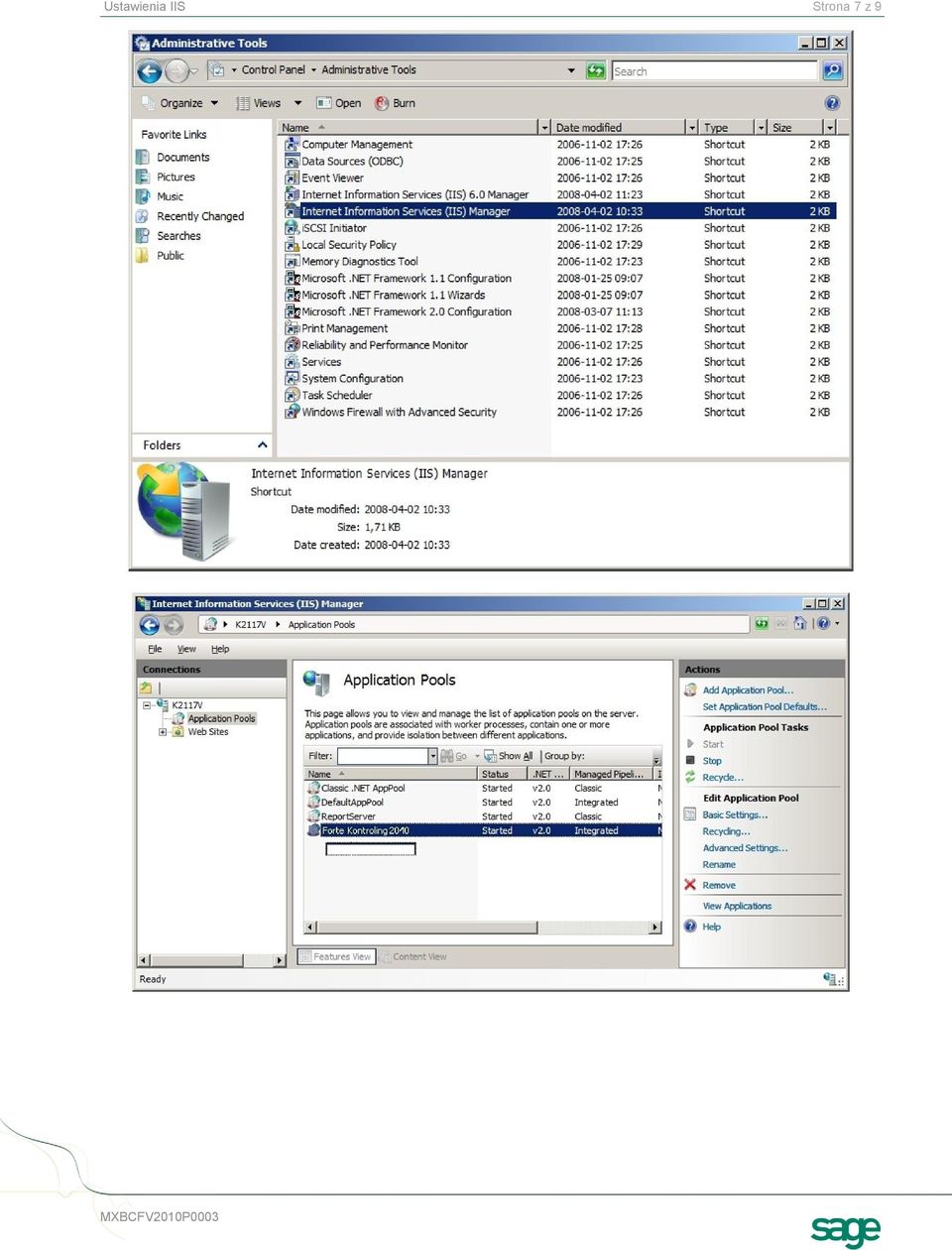Click the Connections pane toolbar icon
This screenshot has width=952, height=1250.
click(x=147, y=687)
